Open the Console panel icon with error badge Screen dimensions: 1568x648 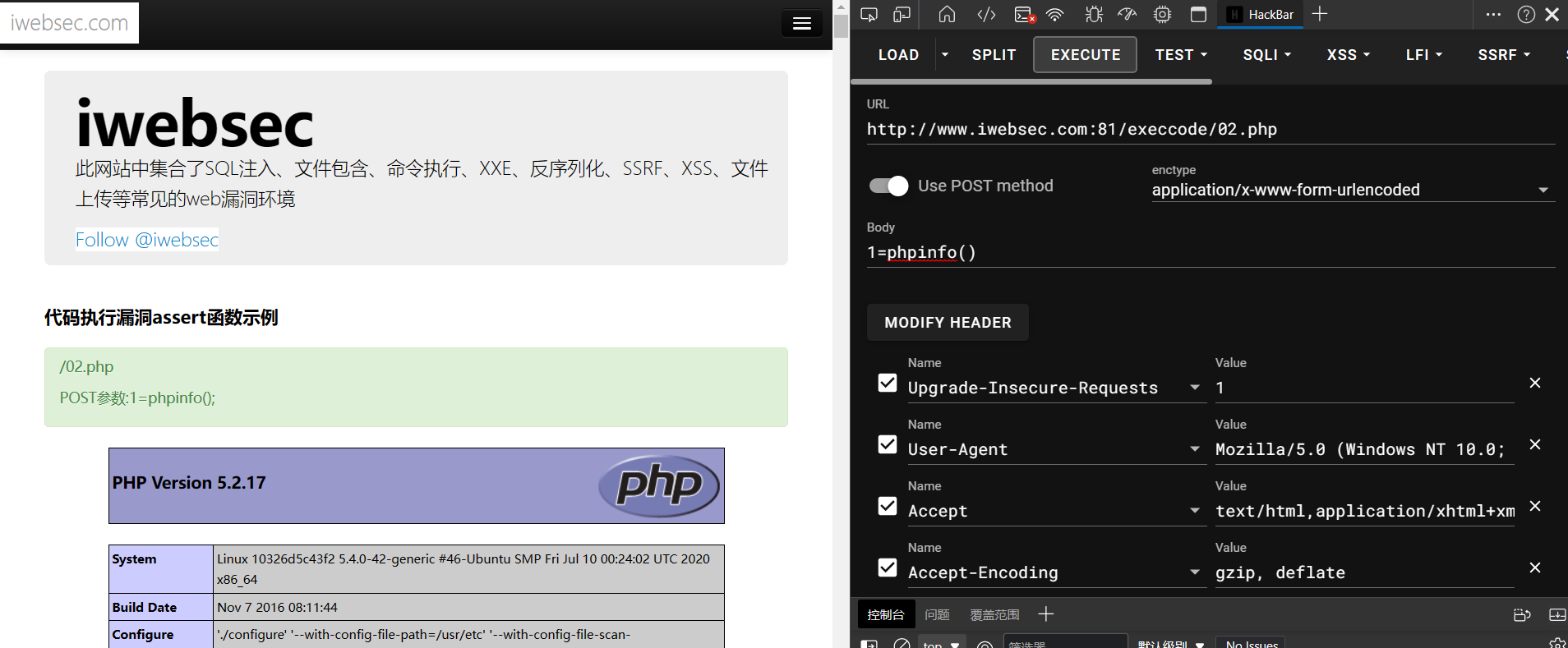click(1024, 15)
